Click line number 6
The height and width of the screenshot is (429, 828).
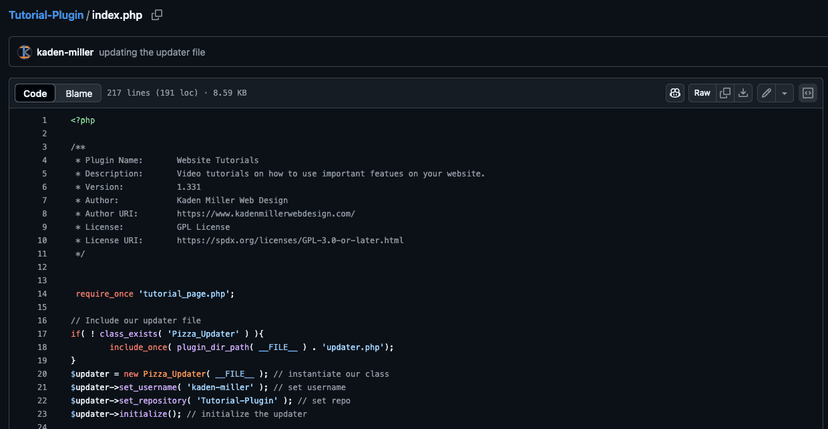pyautogui.click(x=44, y=187)
